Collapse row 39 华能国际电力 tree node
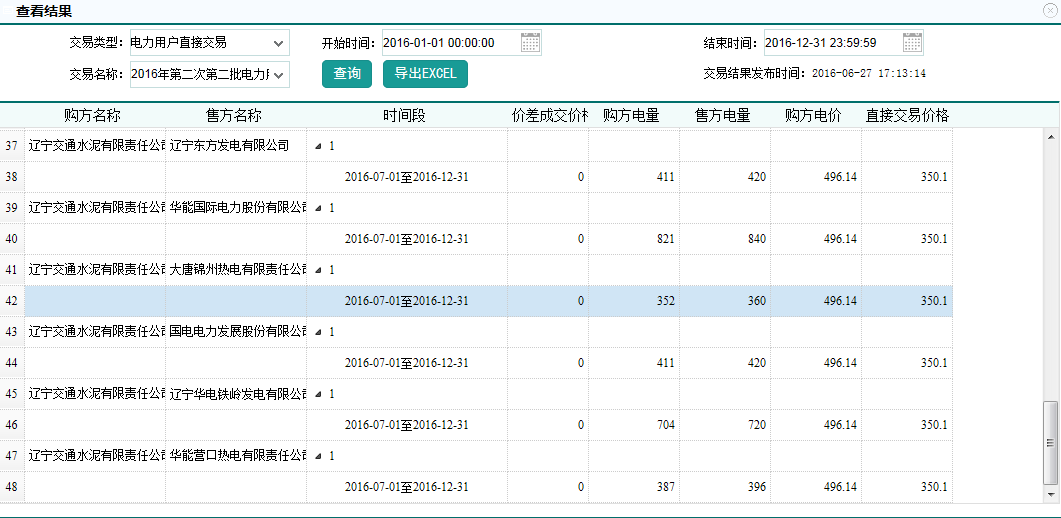The image size is (1061, 518). [318, 208]
